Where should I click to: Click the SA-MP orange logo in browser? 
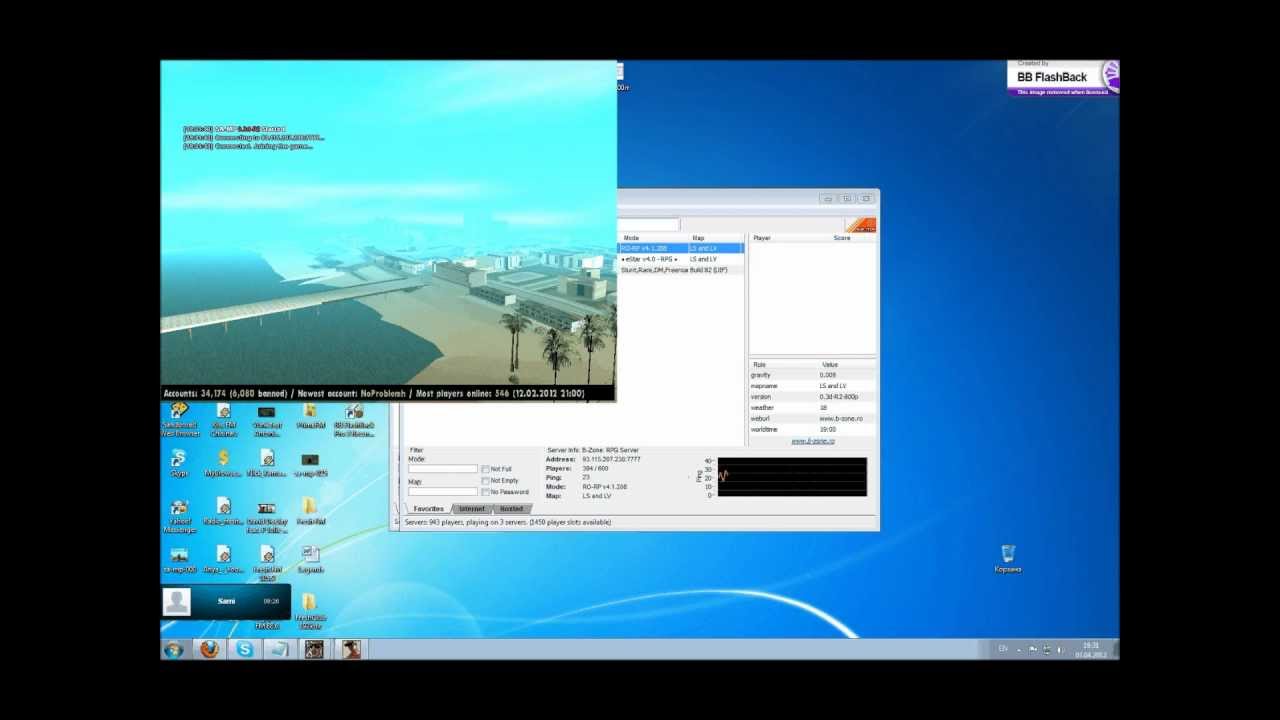(860, 226)
